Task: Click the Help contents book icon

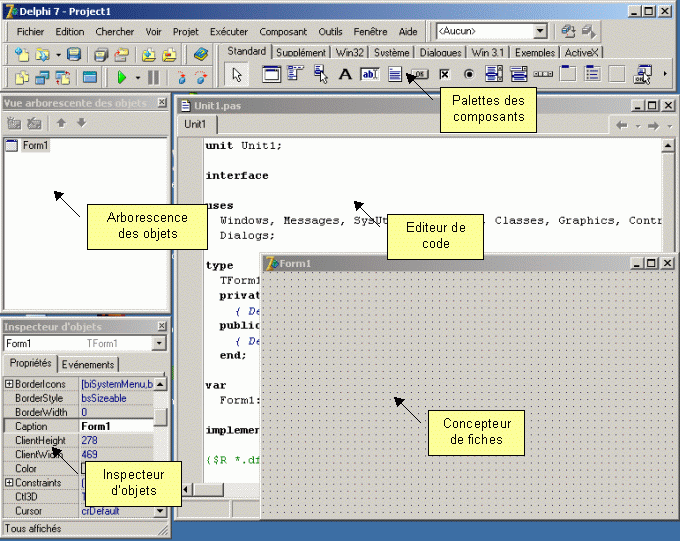Action: (201, 55)
